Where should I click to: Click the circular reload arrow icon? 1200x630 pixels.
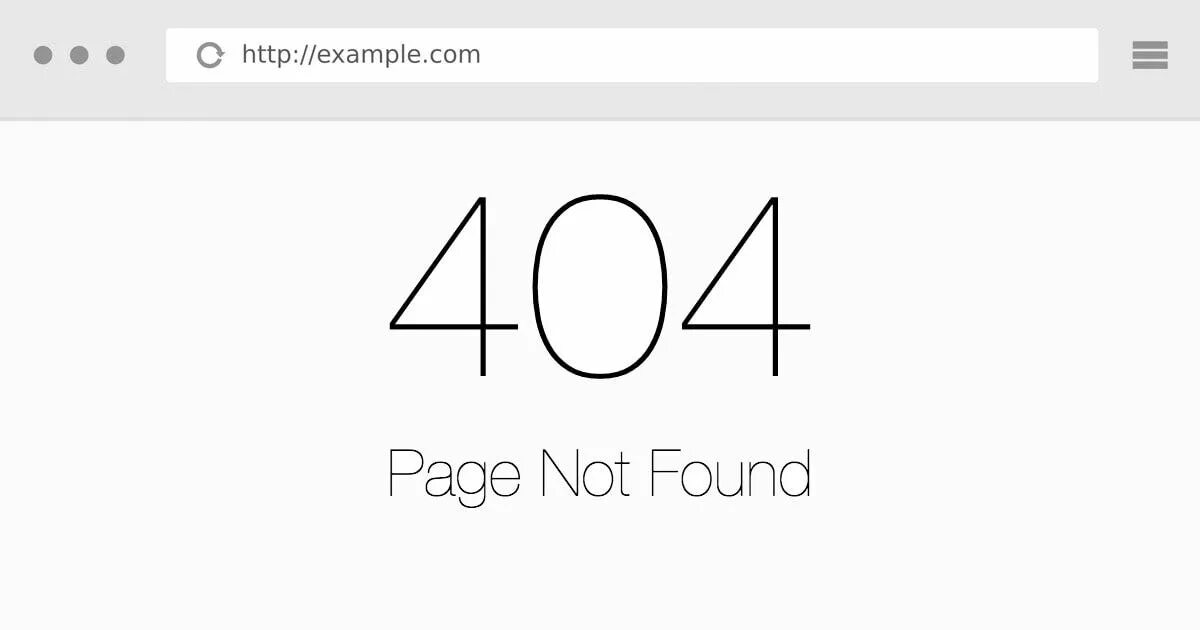(210, 55)
